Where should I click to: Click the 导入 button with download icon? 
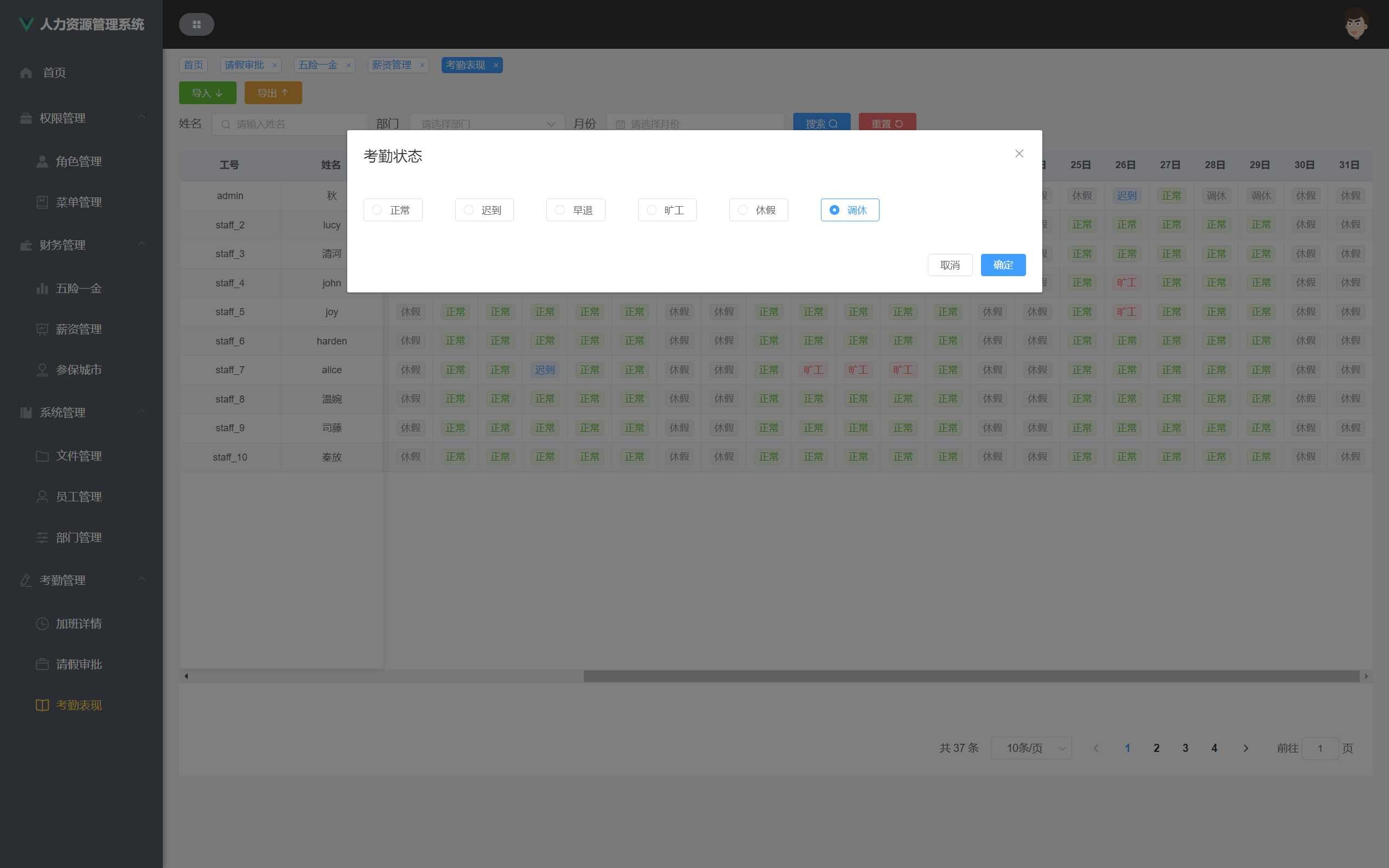(207, 93)
